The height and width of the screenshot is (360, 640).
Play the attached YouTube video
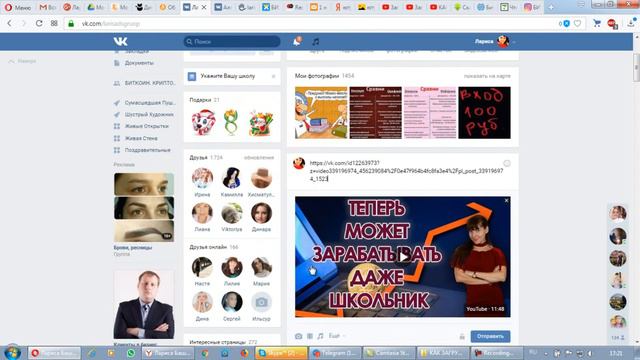tap(402, 257)
